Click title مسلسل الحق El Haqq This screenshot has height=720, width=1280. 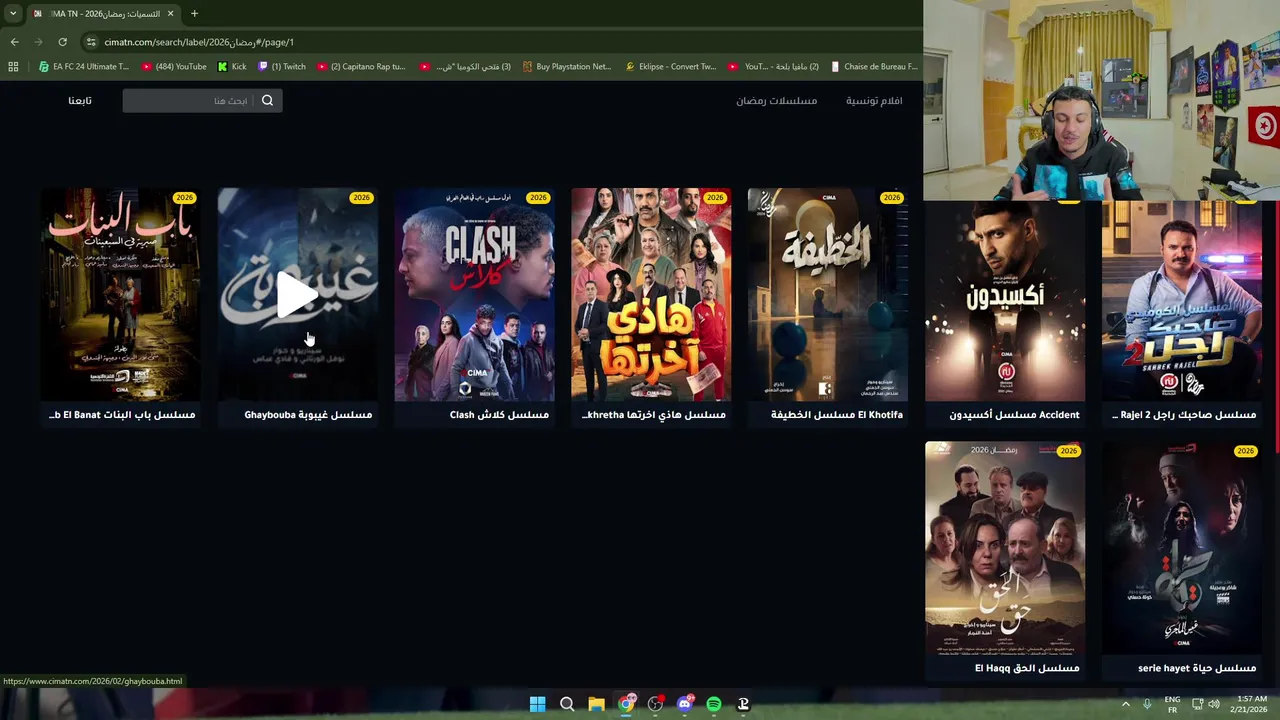pos(1027,668)
